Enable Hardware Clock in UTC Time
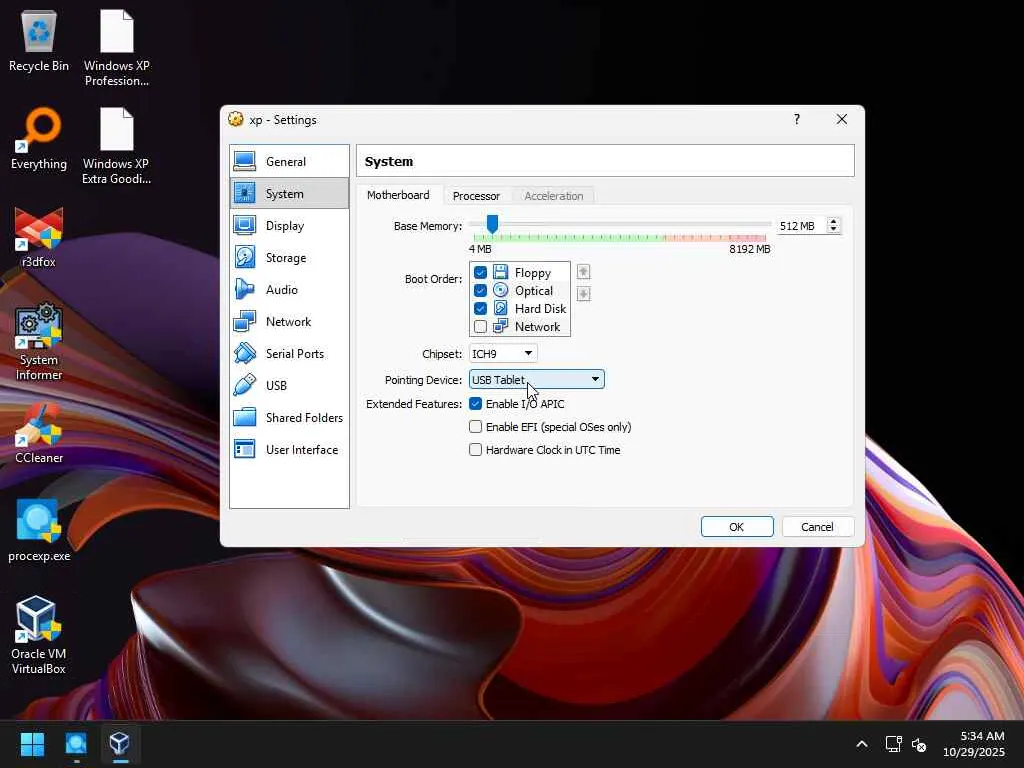1024x768 pixels. pos(475,449)
